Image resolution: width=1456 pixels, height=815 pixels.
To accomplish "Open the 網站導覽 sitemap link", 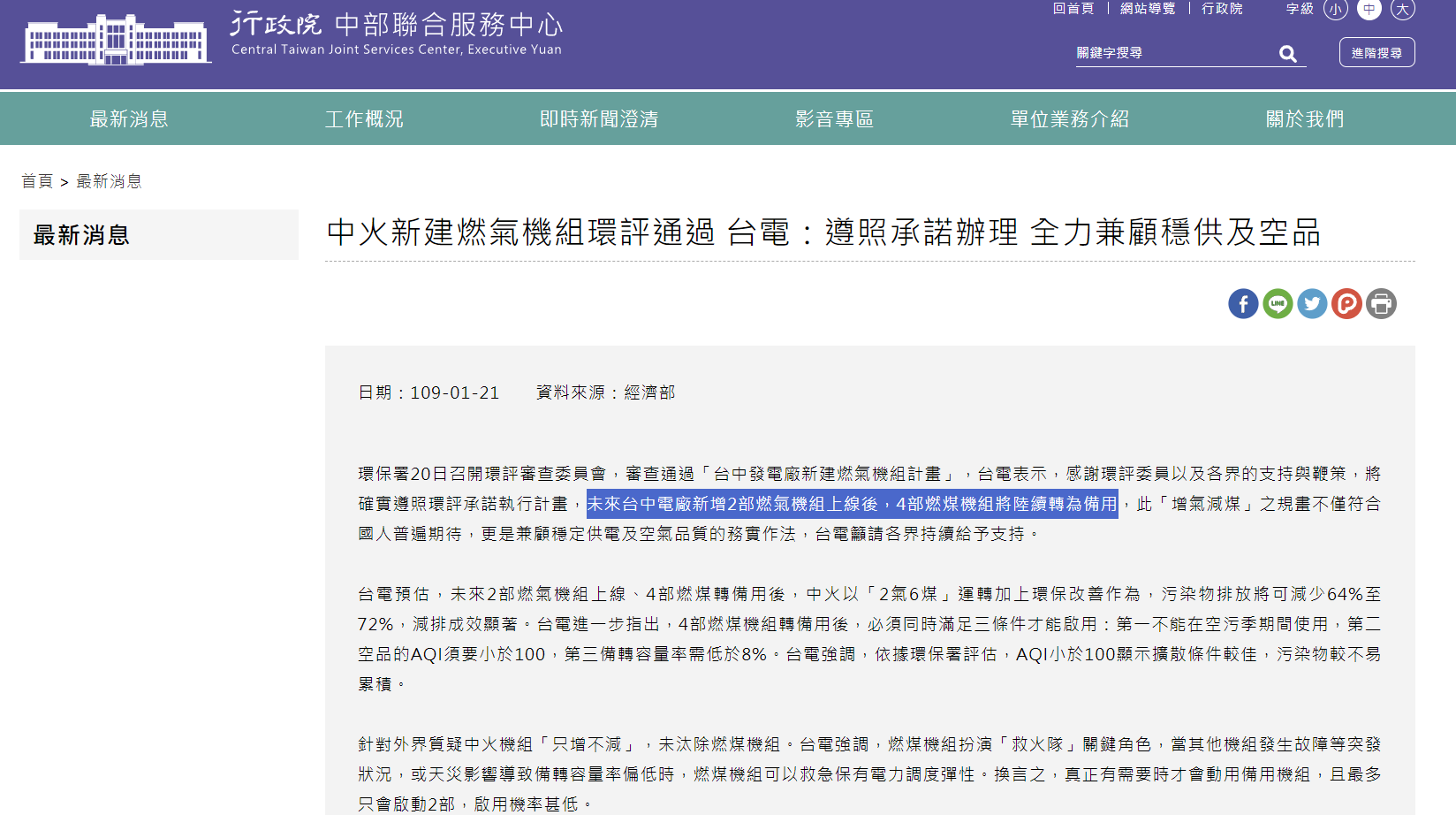I will coord(1148,9).
